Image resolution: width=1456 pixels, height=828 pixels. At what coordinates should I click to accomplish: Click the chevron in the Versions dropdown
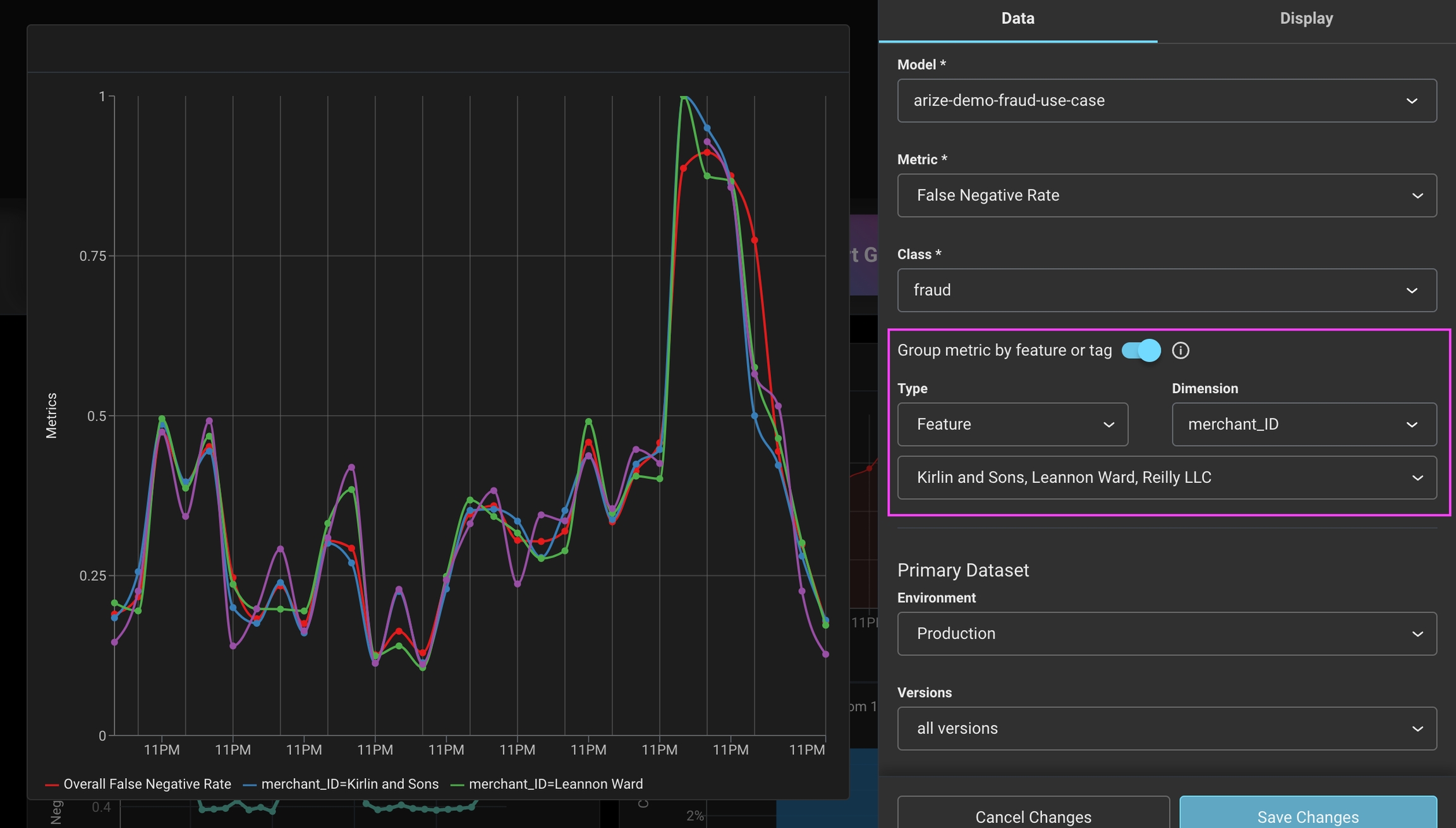[x=1417, y=729]
